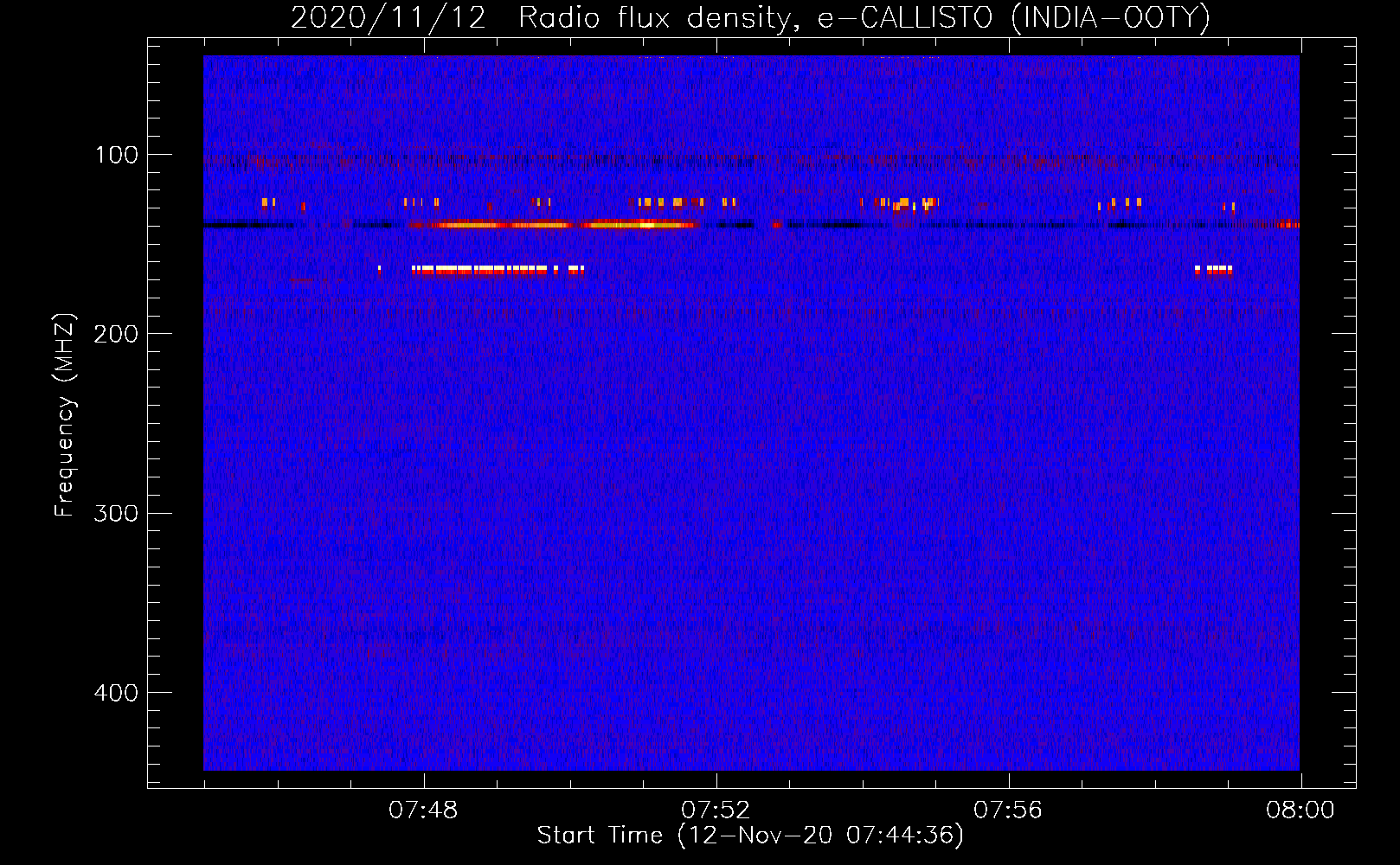
Task: Click the 07:52 time tick label
Action: click(716, 811)
